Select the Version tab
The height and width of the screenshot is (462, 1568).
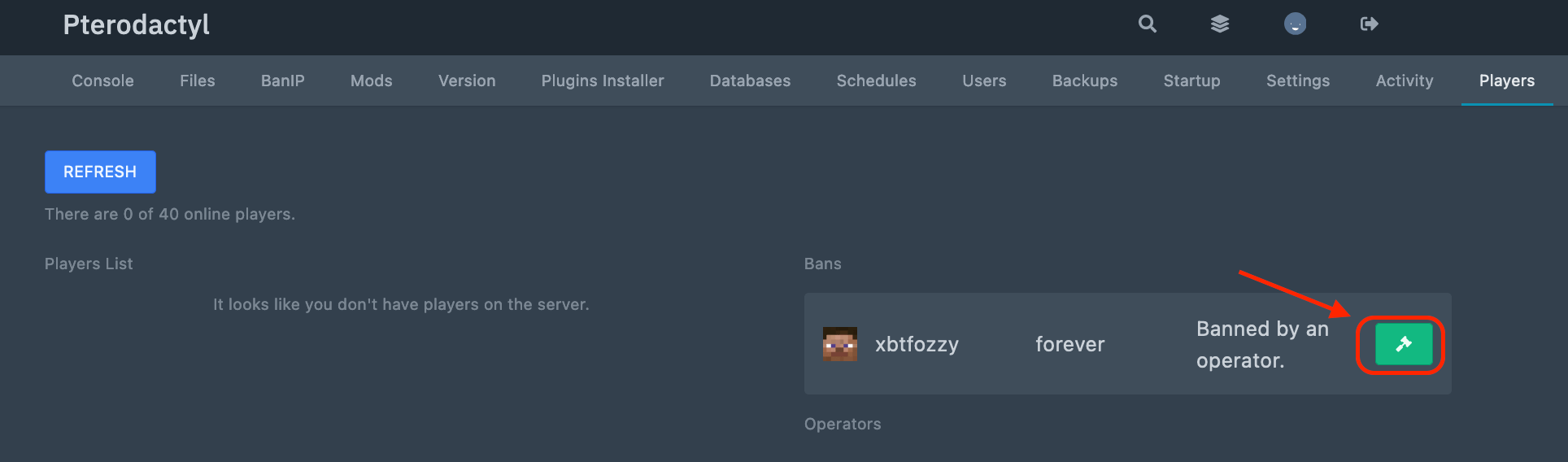pyautogui.click(x=467, y=81)
